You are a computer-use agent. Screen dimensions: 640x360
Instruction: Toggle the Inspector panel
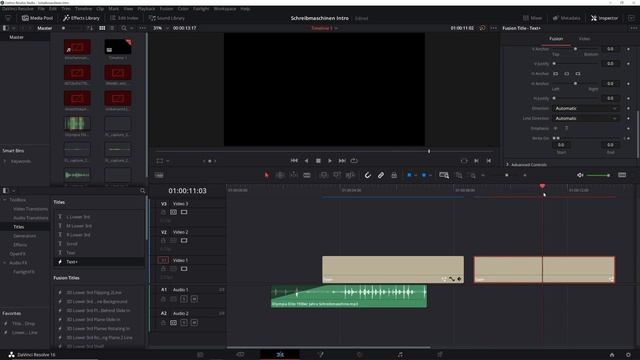click(x=604, y=18)
